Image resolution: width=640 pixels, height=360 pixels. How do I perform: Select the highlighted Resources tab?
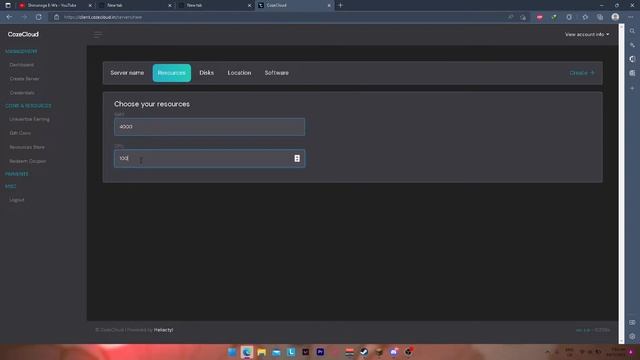pyautogui.click(x=171, y=73)
